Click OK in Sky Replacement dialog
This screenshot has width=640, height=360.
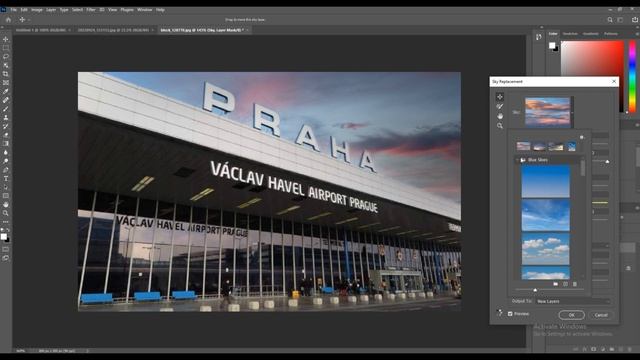[571, 315]
